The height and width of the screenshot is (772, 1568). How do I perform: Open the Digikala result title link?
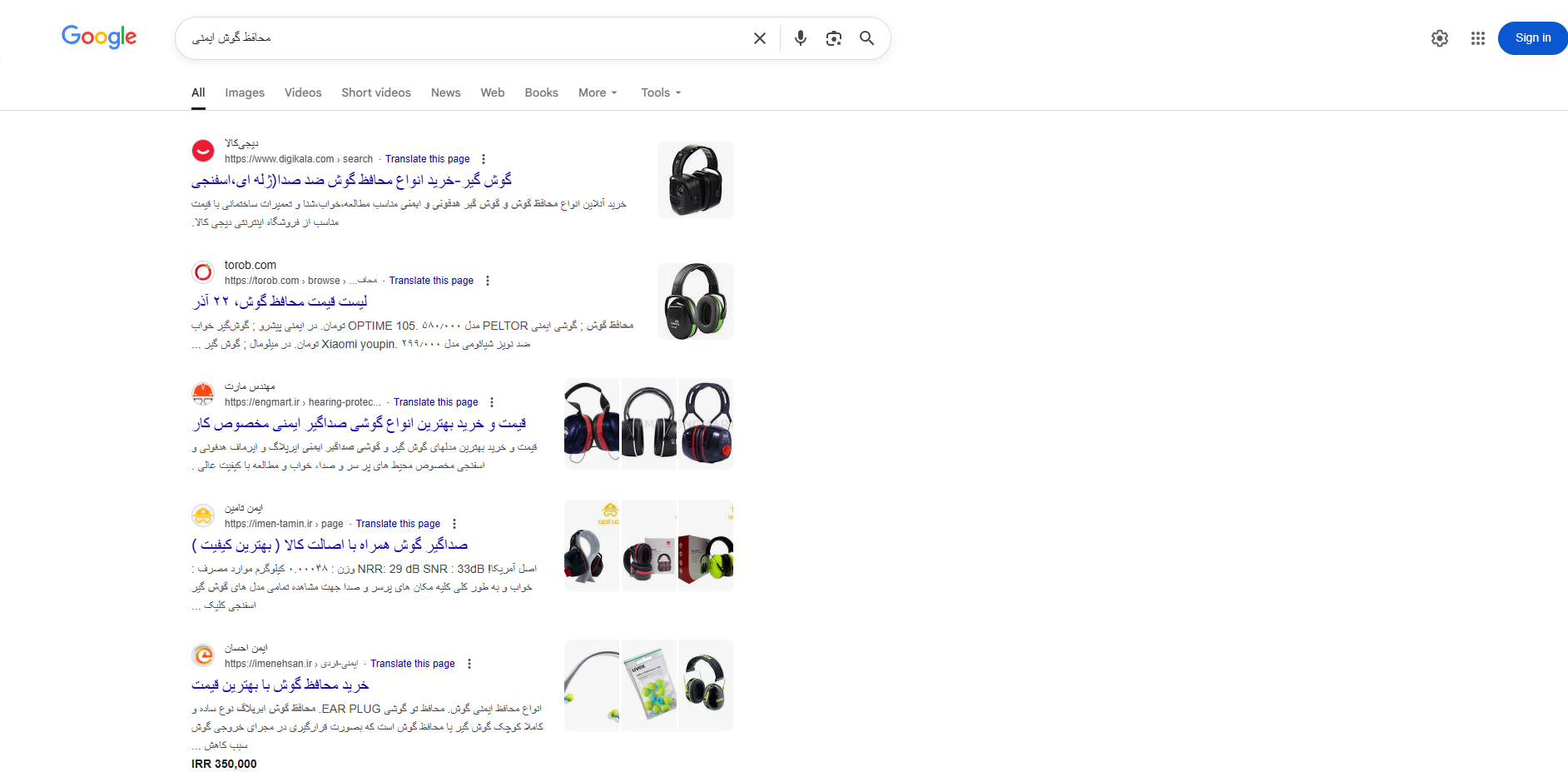click(352, 180)
